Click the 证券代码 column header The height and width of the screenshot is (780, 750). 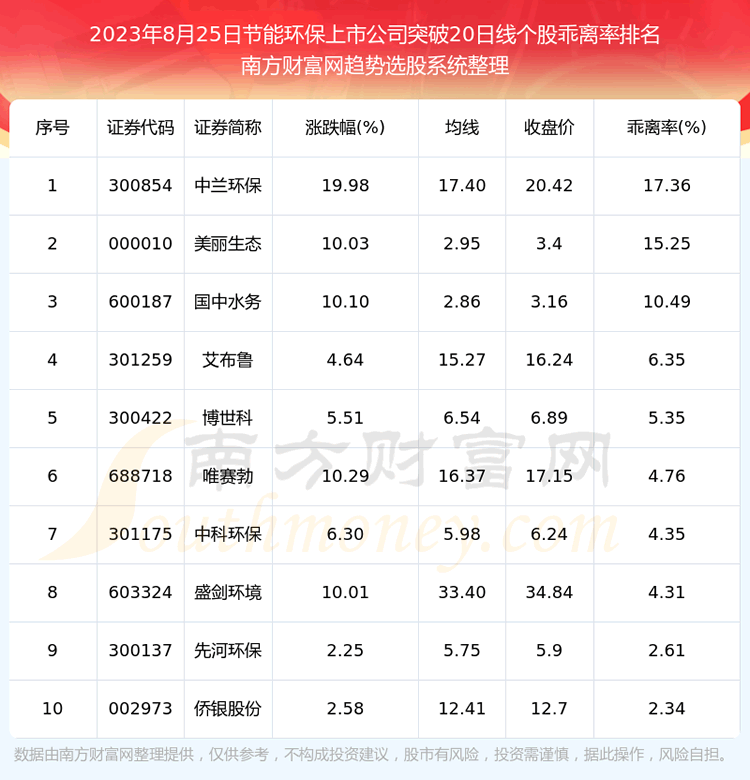pyautogui.click(x=140, y=127)
